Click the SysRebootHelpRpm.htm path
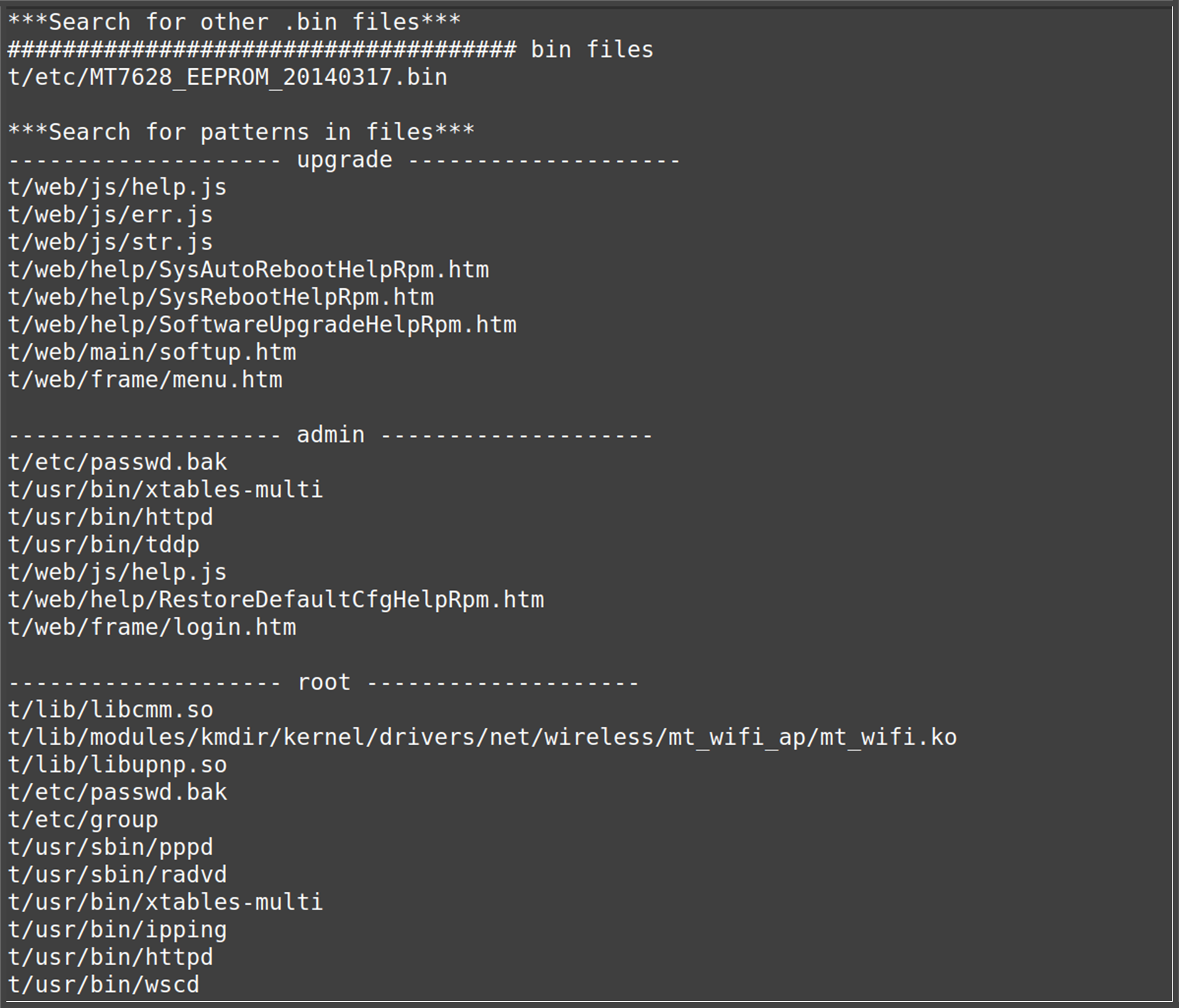1179x1008 pixels. tap(221, 297)
